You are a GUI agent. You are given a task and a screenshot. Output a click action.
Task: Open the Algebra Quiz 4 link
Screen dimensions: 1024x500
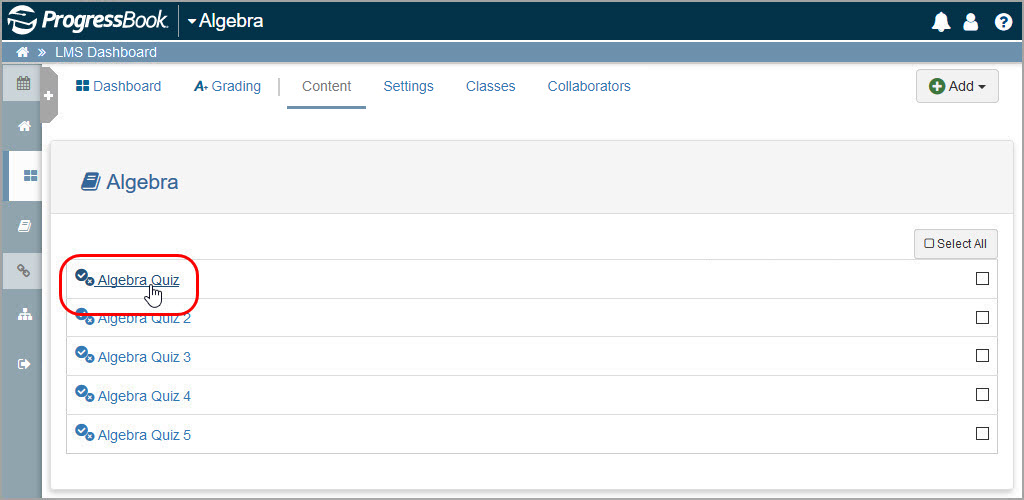click(x=144, y=396)
